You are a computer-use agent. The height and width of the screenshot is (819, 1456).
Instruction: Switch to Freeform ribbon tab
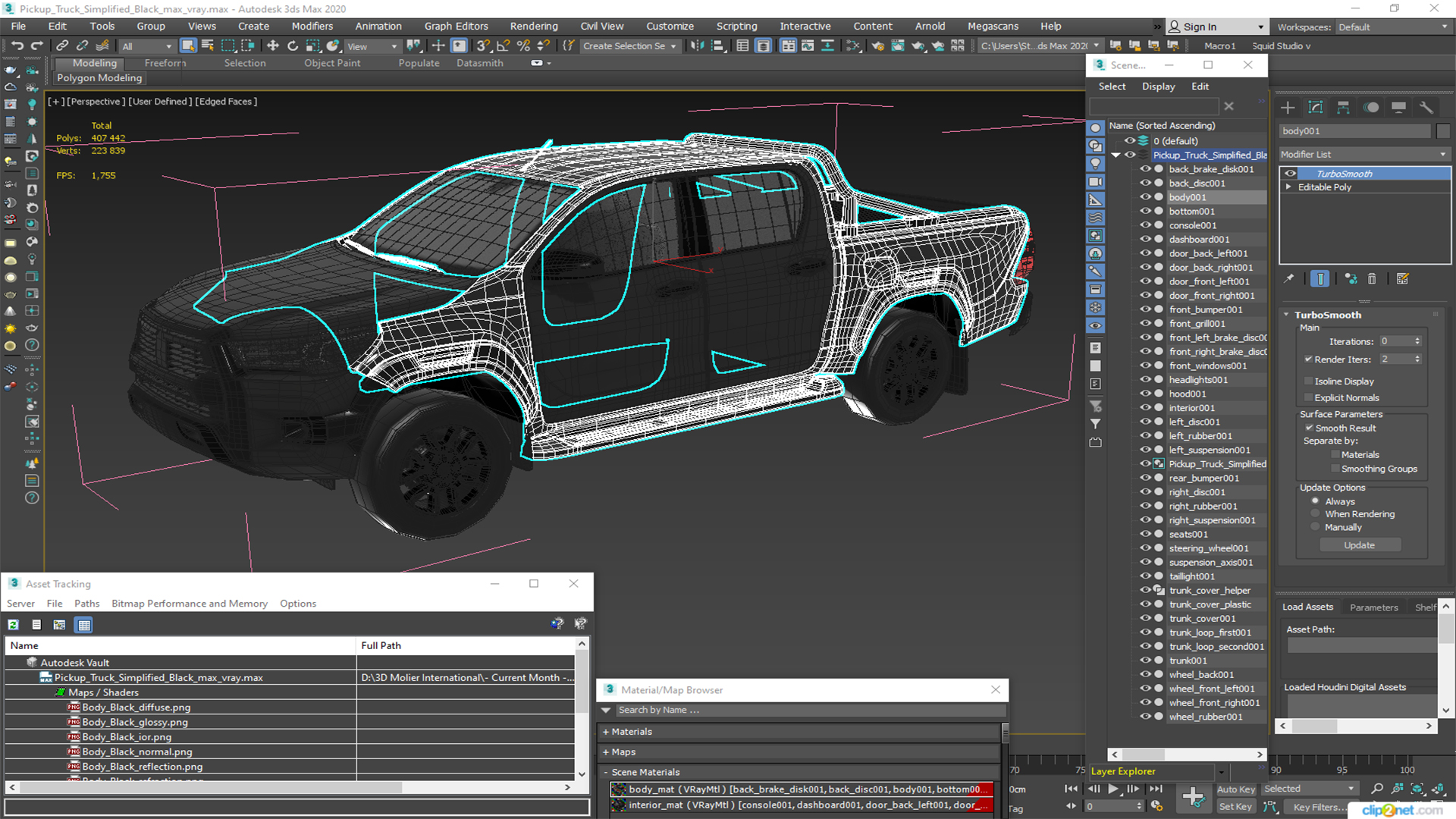click(x=165, y=63)
